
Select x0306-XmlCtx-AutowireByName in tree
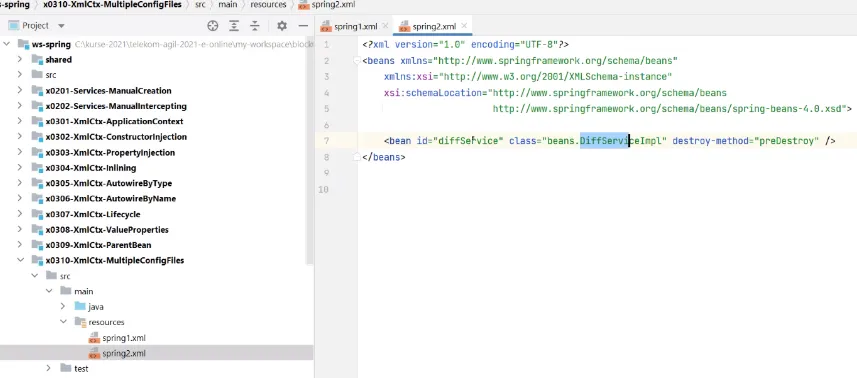coord(110,198)
